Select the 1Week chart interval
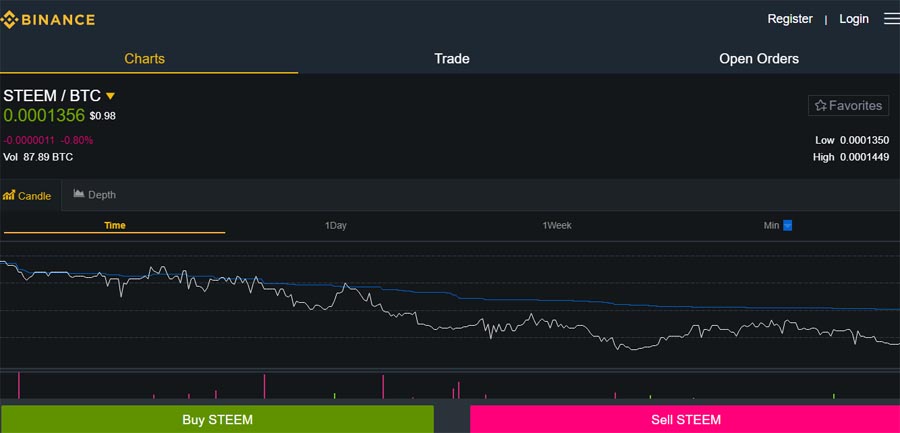 coord(557,225)
